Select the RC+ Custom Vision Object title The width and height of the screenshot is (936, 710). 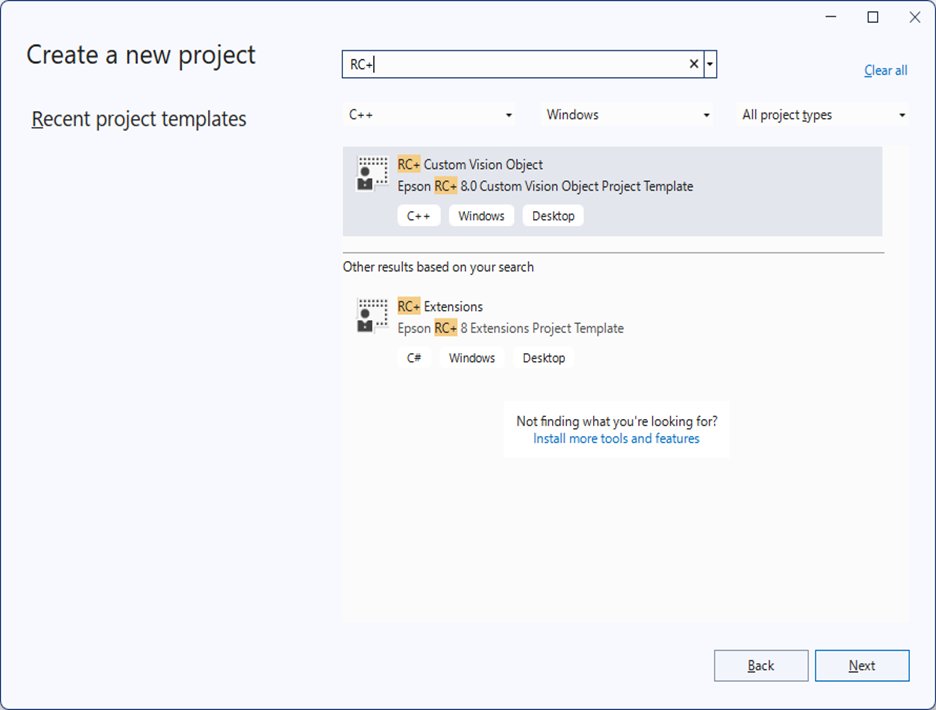(470, 165)
